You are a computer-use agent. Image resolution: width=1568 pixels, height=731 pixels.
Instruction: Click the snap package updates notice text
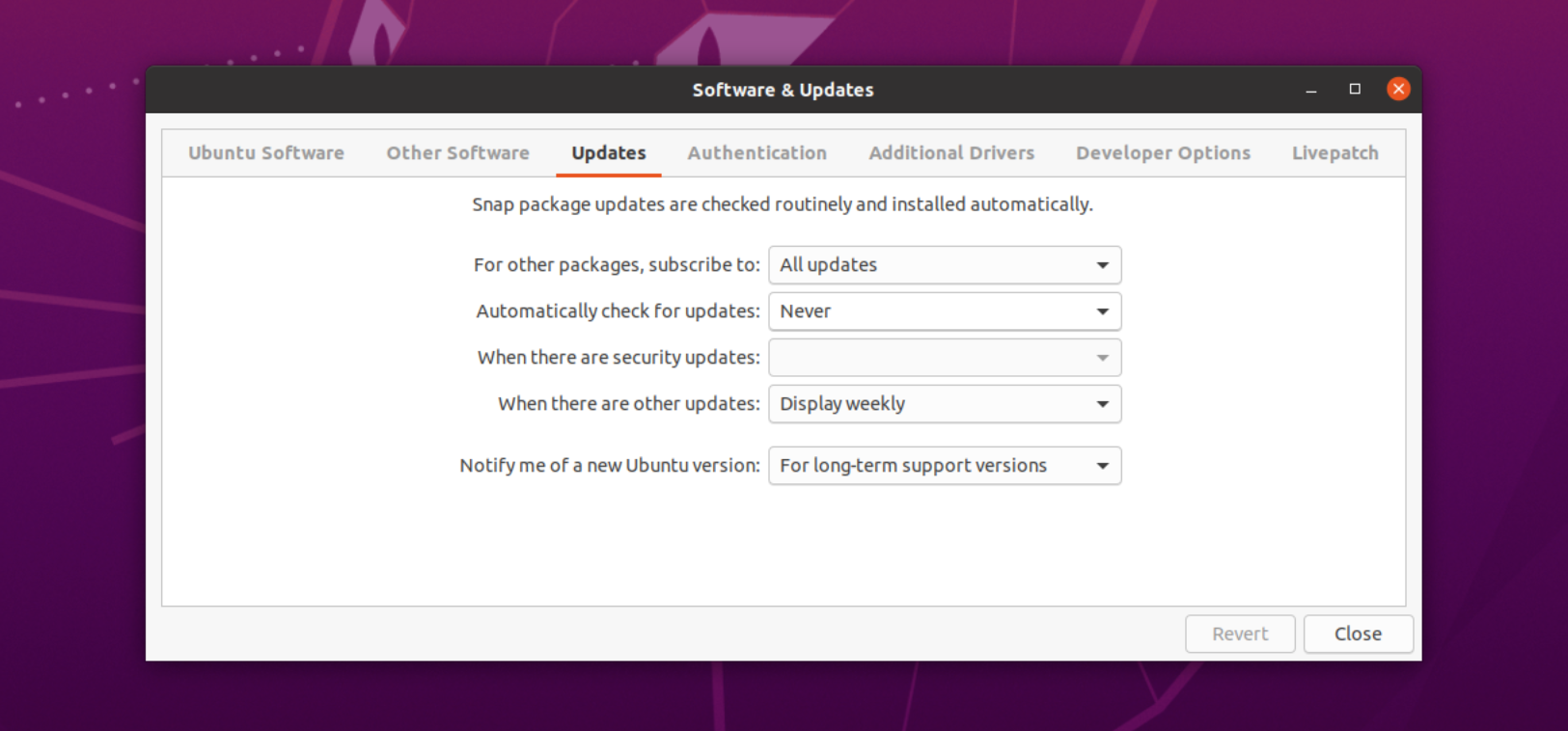pyautogui.click(x=783, y=204)
